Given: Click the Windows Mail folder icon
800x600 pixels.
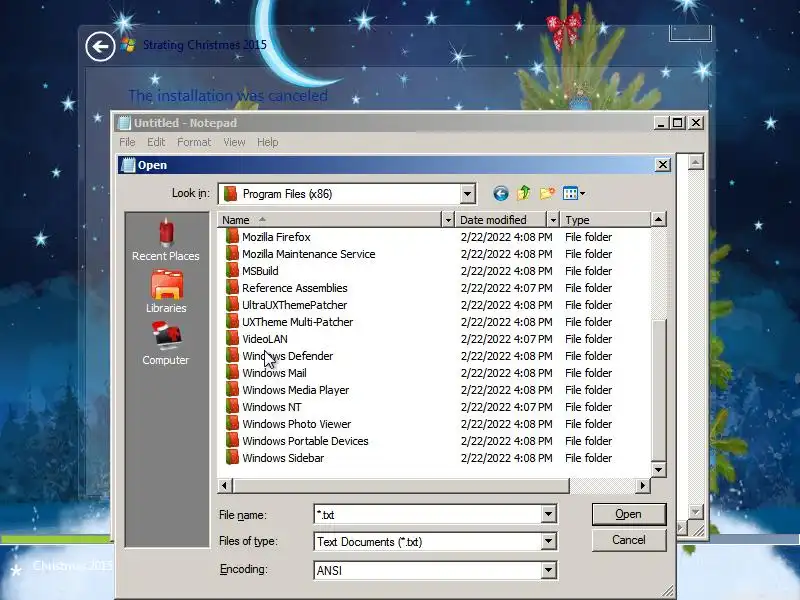Looking at the screenshot, I should 232,372.
